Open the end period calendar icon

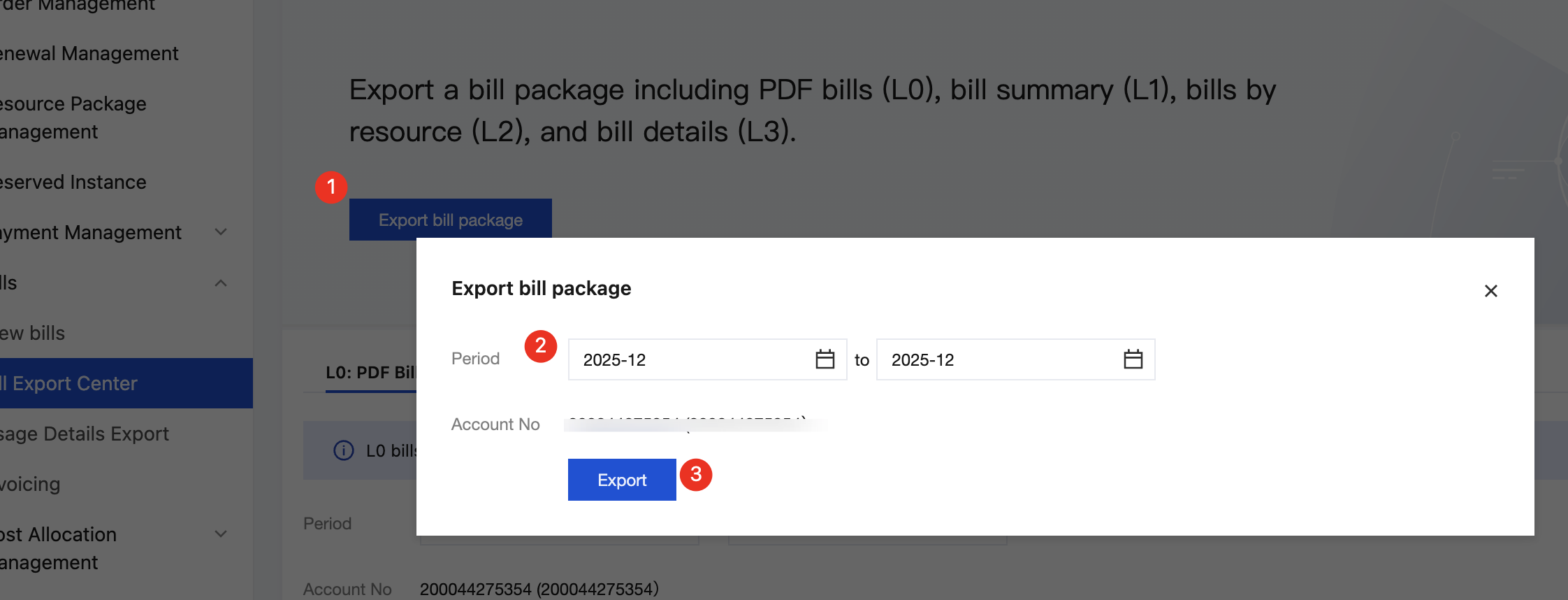(x=1133, y=359)
